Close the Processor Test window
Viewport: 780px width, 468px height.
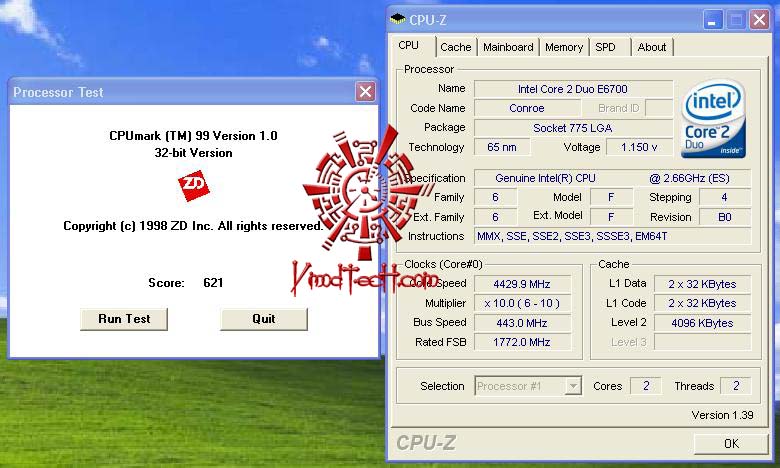[x=365, y=92]
